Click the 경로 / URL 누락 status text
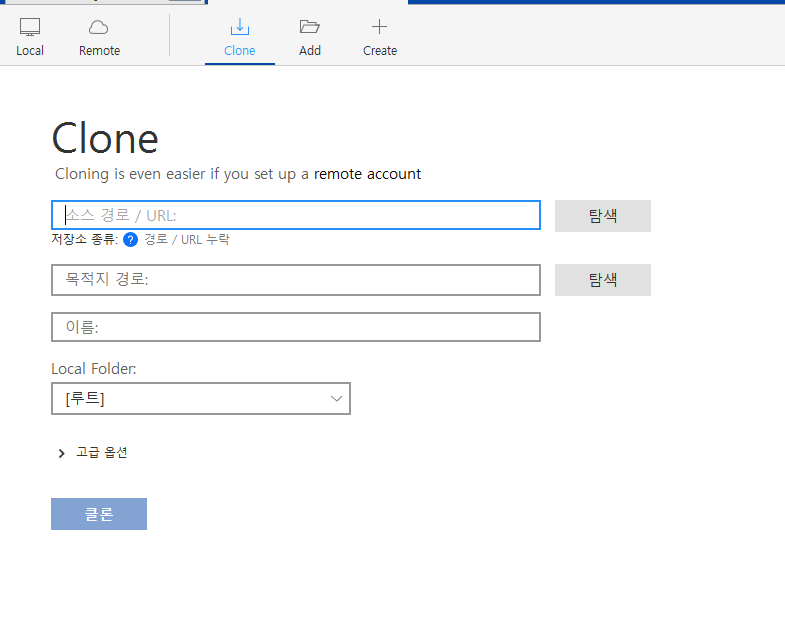Image resolution: width=785 pixels, height=617 pixels. click(187, 239)
